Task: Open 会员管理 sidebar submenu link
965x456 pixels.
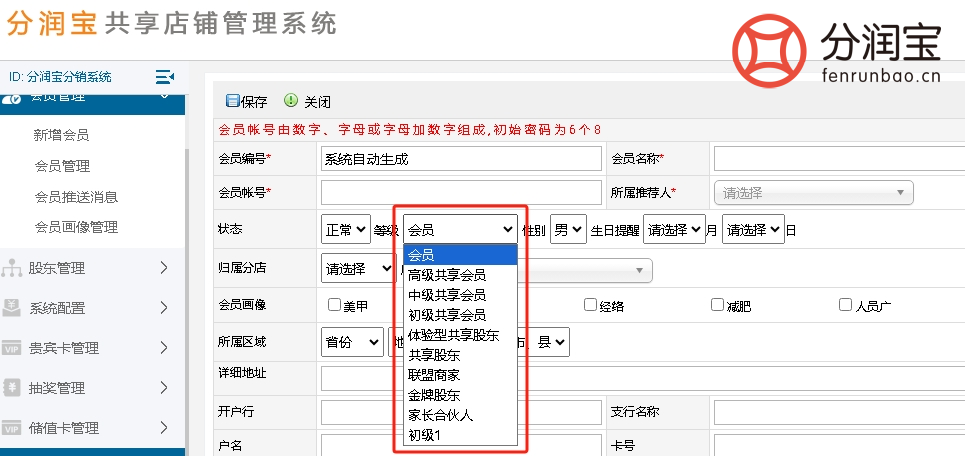Action: (x=62, y=166)
